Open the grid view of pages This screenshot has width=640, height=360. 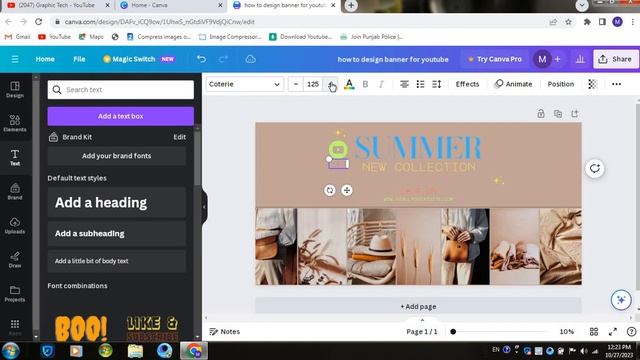pos(594,332)
